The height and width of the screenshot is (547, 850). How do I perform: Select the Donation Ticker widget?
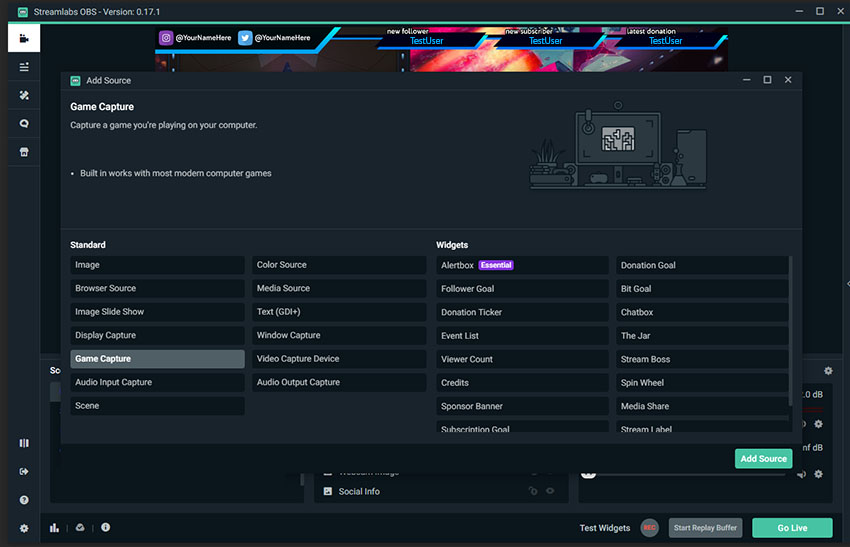(x=523, y=312)
